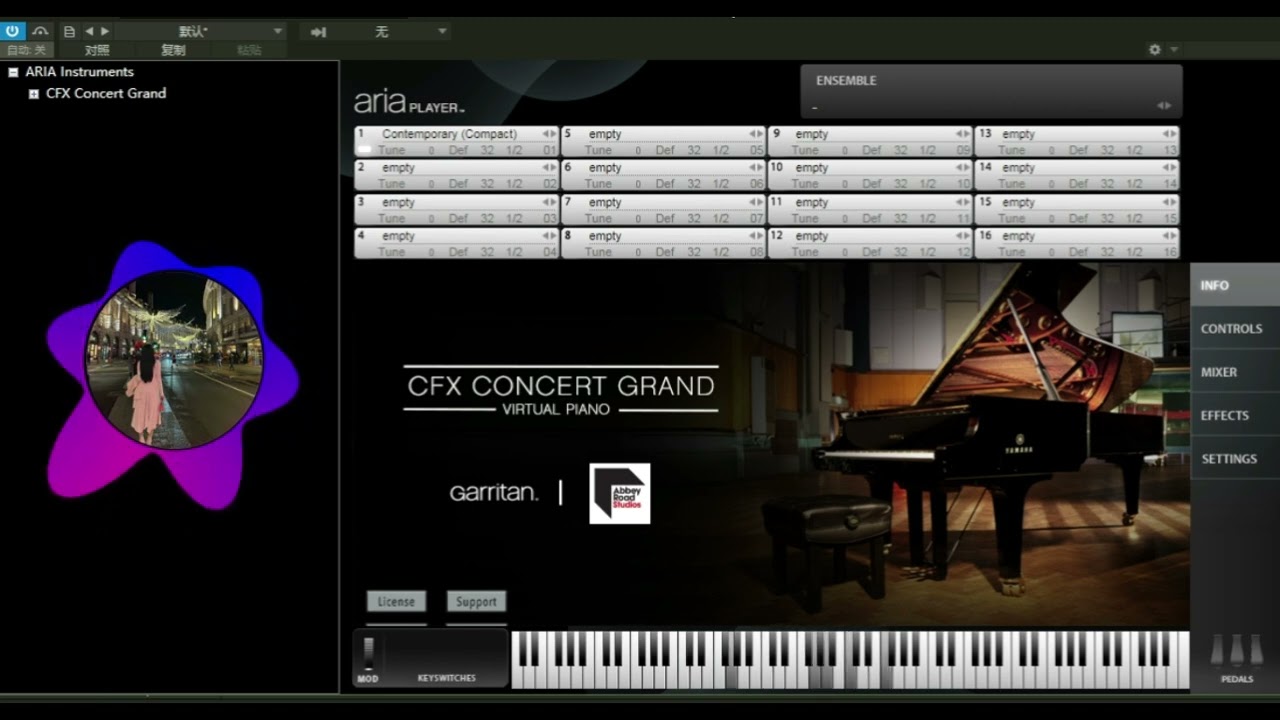This screenshot has height=720, width=1280.
Task: Switch to the CONTROLS tab
Action: (1235, 328)
